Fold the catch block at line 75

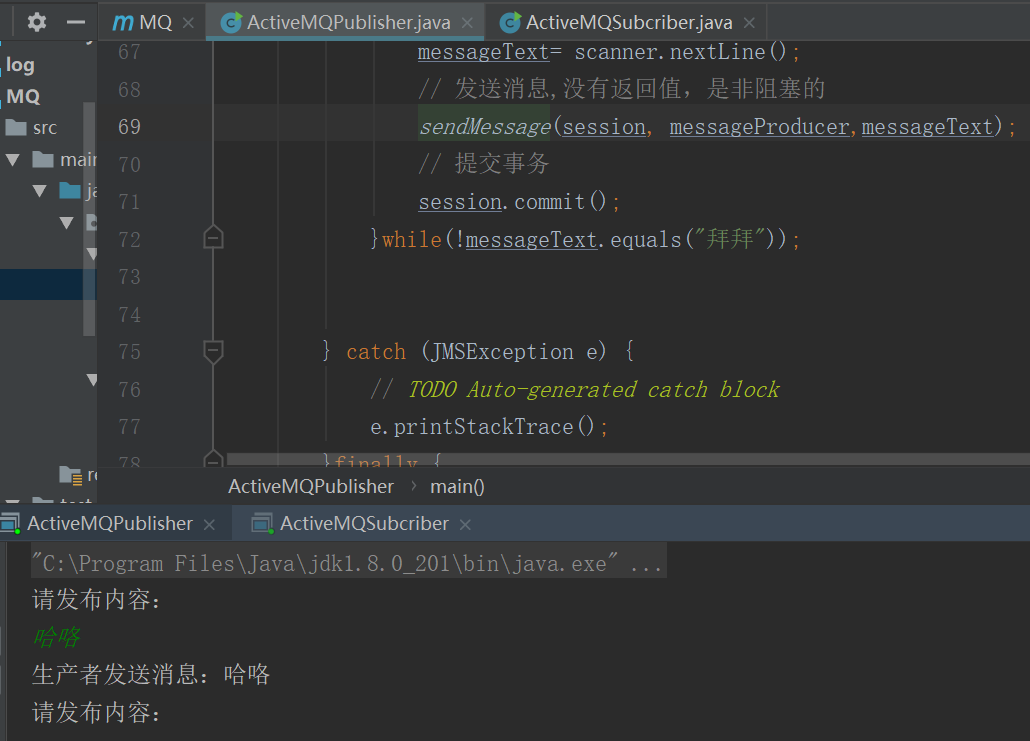pyautogui.click(x=213, y=351)
